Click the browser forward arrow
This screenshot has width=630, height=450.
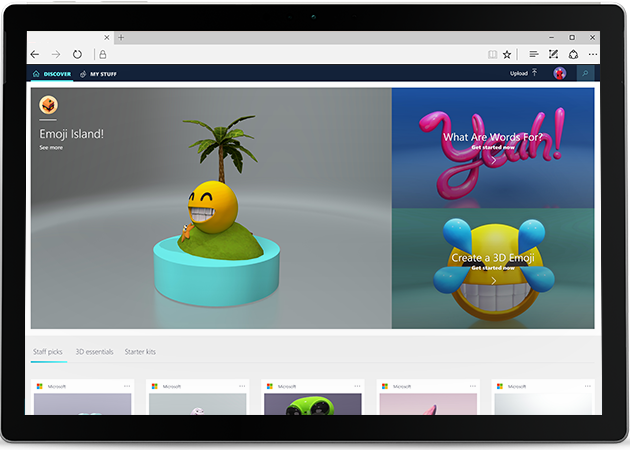[56, 54]
